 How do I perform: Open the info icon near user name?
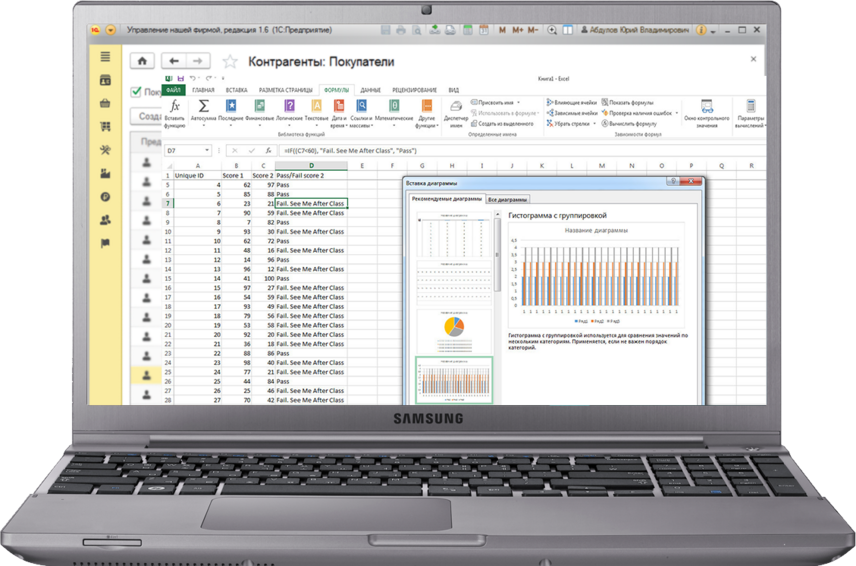702,30
